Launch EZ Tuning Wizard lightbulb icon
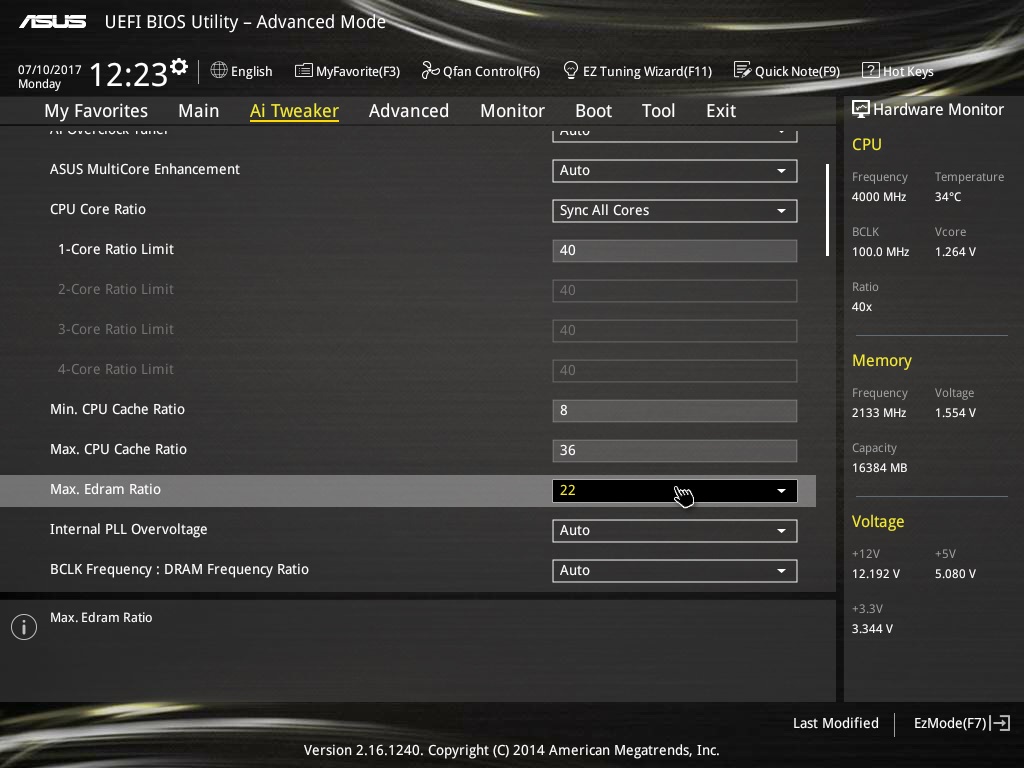Viewport: 1024px width, 768px height. [x=570, y=70]
